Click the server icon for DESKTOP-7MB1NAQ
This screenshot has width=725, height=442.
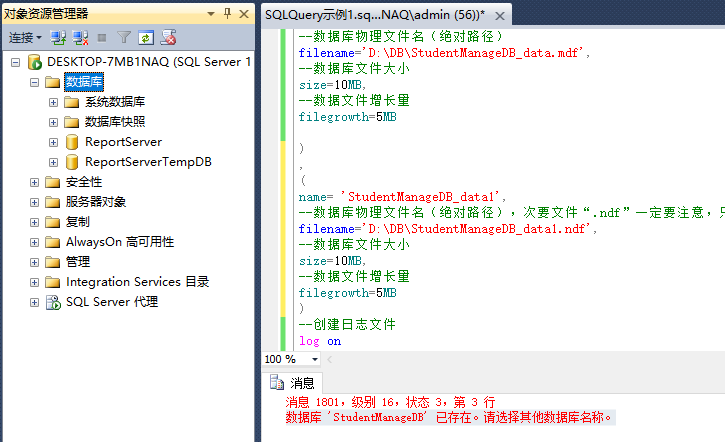[35, 62]
